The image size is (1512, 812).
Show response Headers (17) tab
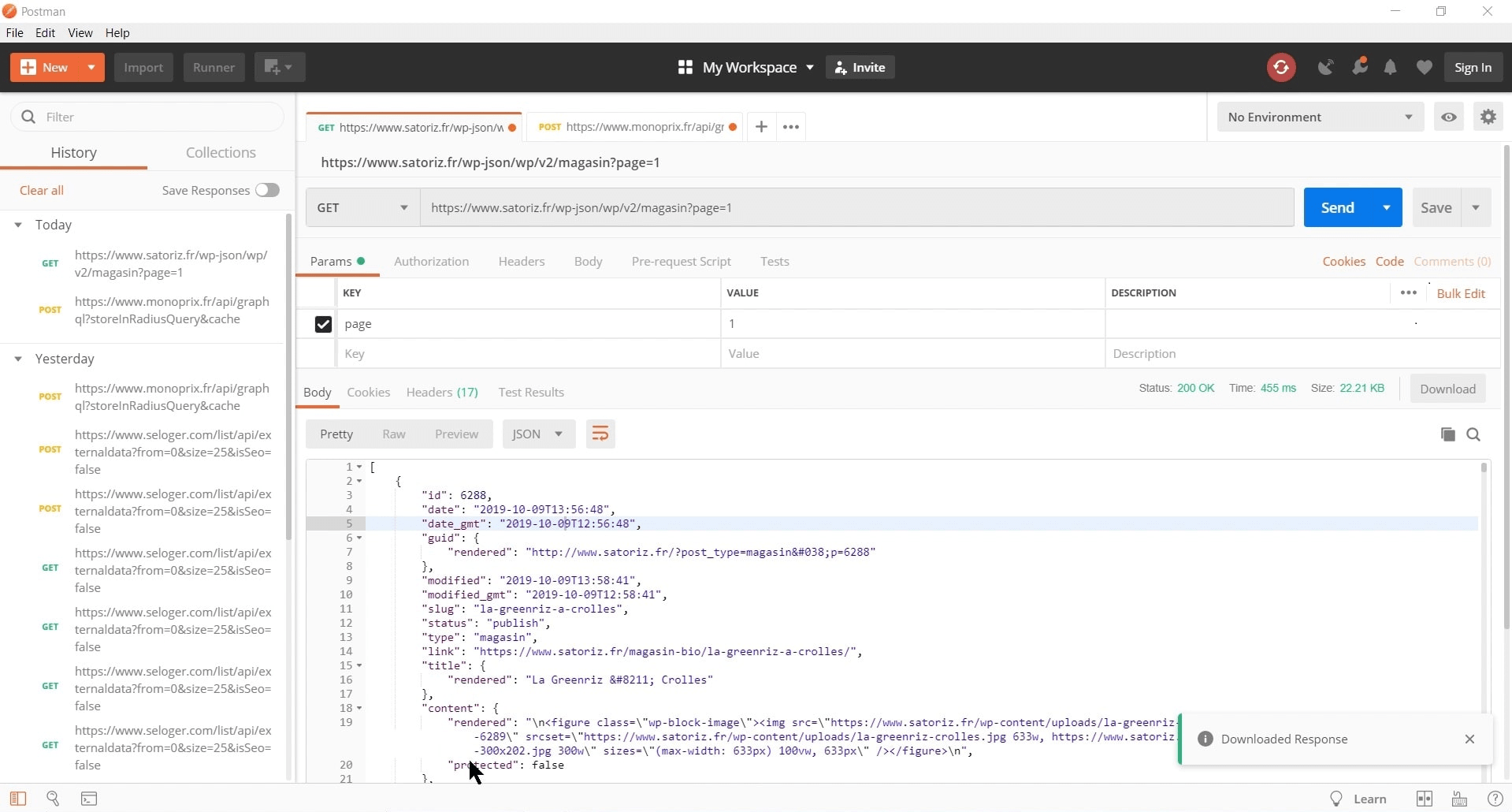(x=442, y=393)
